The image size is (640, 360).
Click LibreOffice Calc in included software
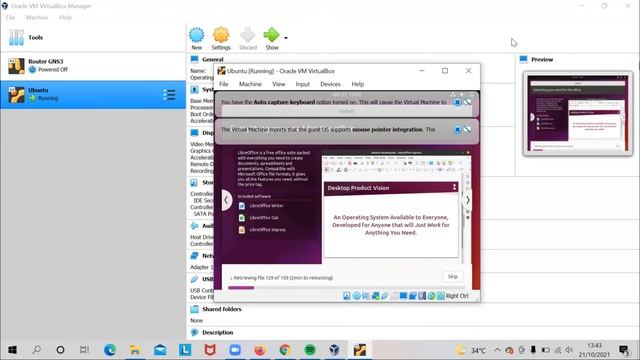[x=259, y=218]
